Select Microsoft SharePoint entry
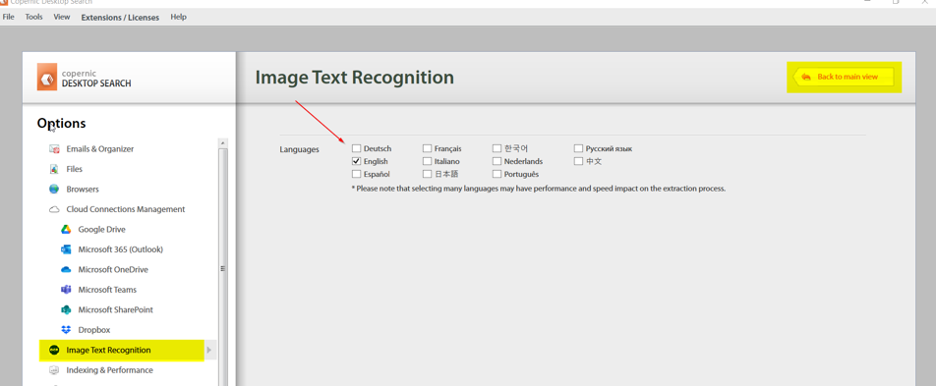This screenshot has height=386, width=936. [115, 310]
